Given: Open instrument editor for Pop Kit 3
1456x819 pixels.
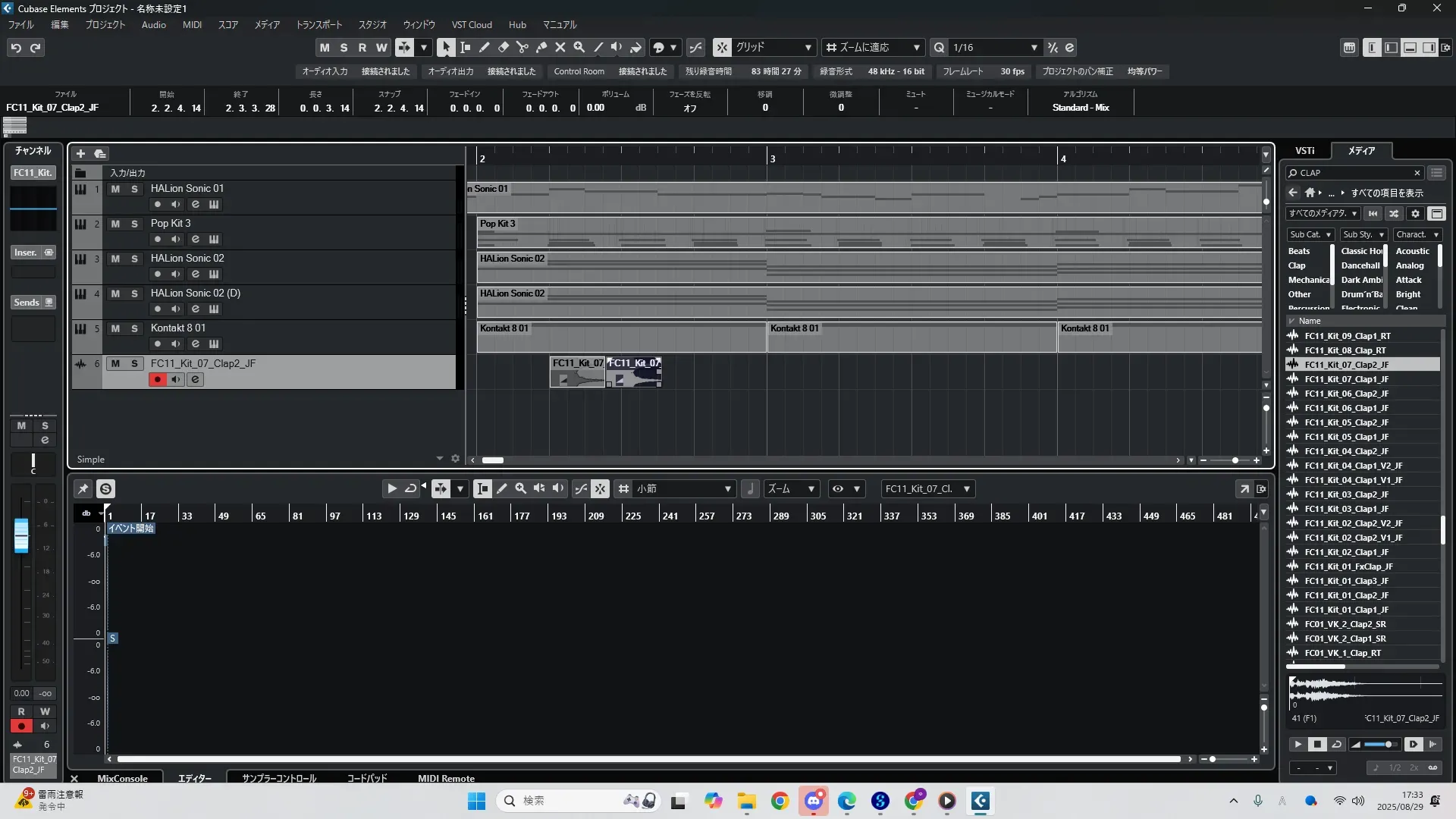Looking at the screenshot, I should click(214, 239).
